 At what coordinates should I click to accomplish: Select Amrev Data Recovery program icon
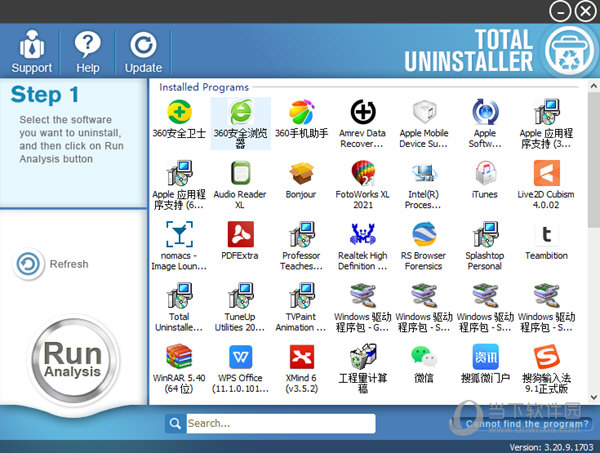click(363, 112)
